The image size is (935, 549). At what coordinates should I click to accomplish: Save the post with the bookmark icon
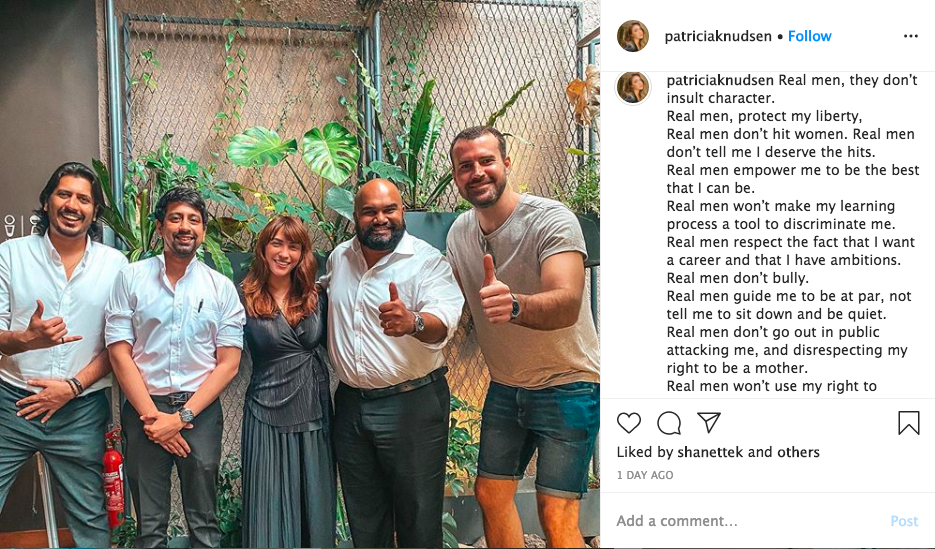[x=908, y=423]
